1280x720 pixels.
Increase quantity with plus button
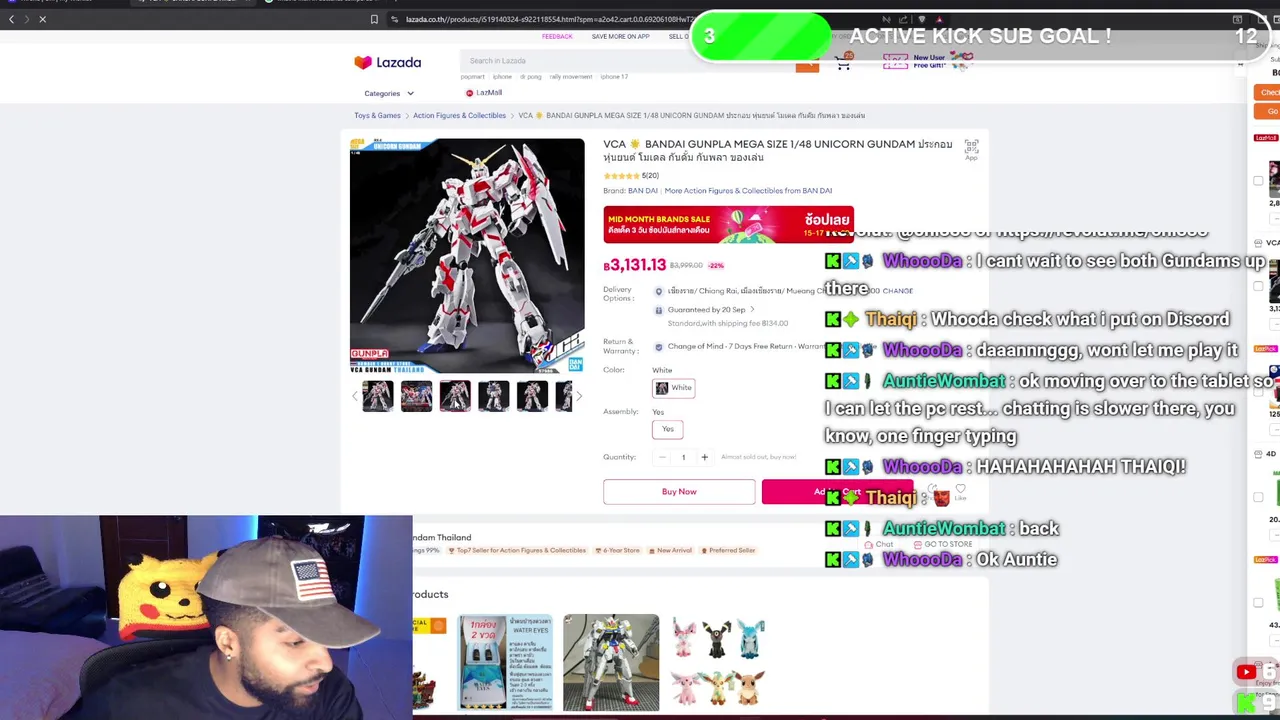coord(704,457)
